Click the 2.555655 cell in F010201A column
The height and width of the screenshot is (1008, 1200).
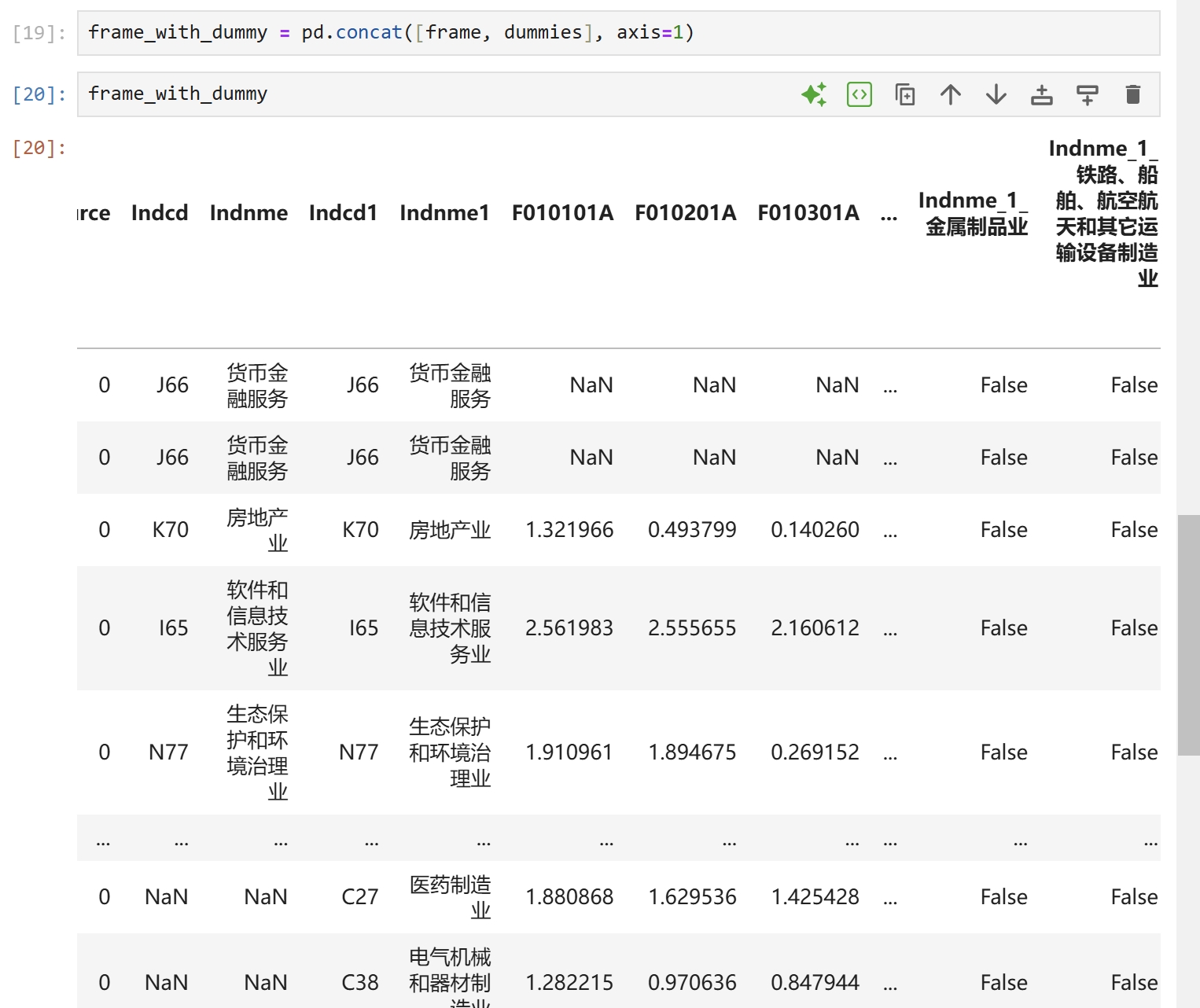click(692, 628)
